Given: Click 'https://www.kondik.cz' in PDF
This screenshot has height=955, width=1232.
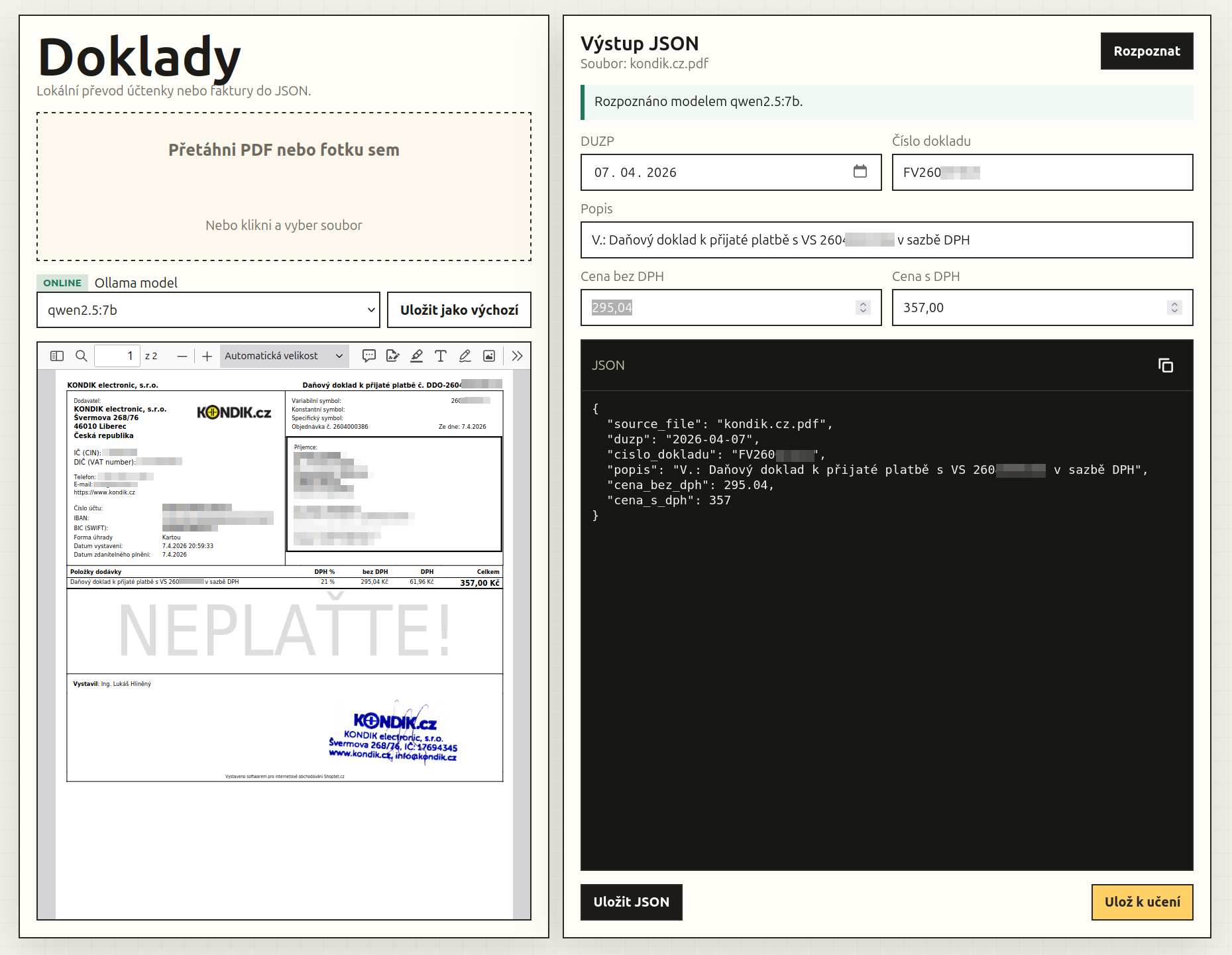Looking at the screenshot, I should (x=104, y=492).
